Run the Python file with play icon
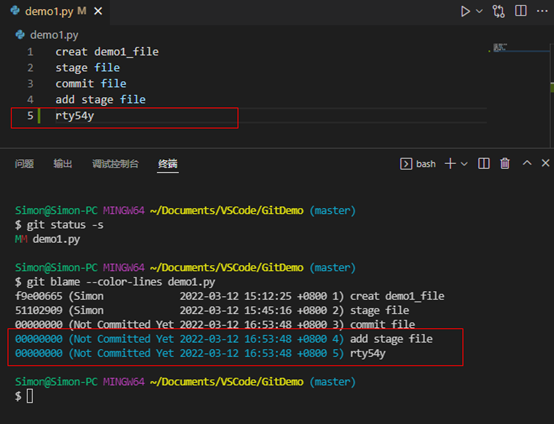Screen dimensions: 554x424 [x=465, y=11]
